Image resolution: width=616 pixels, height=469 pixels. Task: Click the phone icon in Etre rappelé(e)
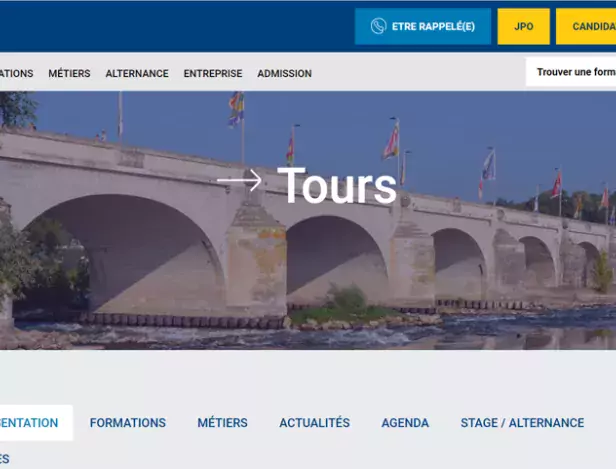pyautogui.click(x=378, y=26)
